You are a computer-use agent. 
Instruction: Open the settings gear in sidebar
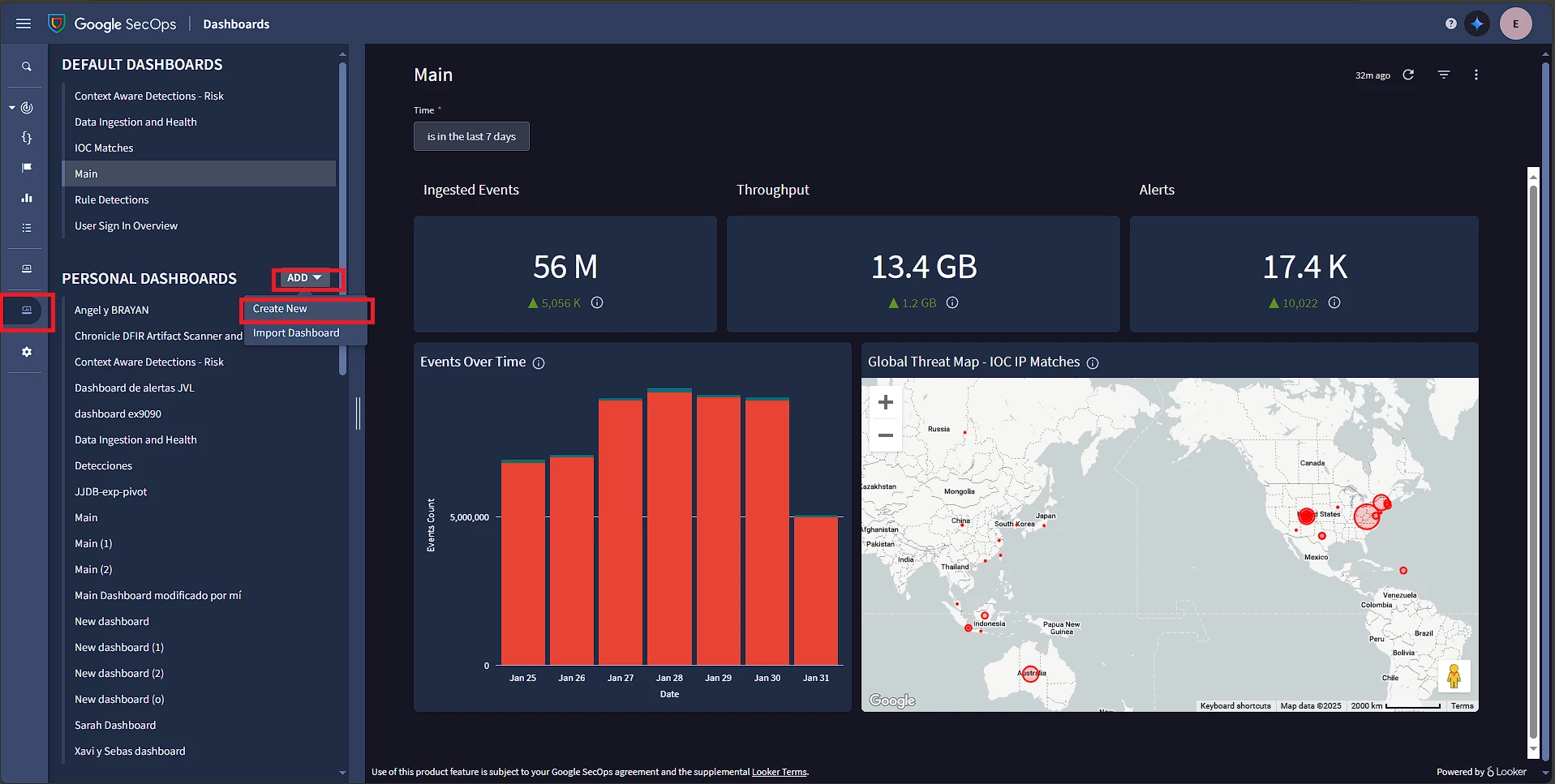[27, 352]
